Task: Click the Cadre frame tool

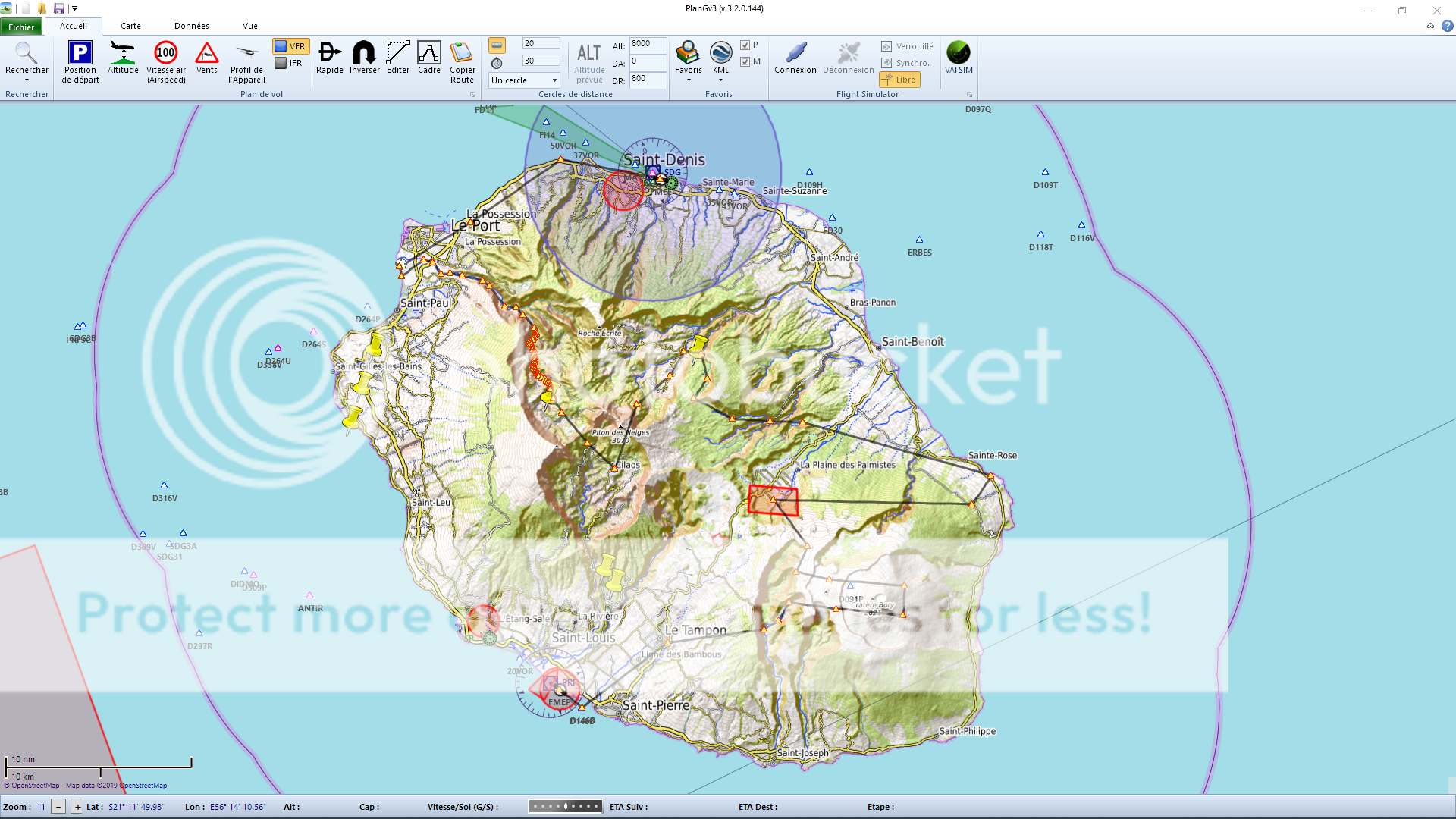Action: click(429, 53)
